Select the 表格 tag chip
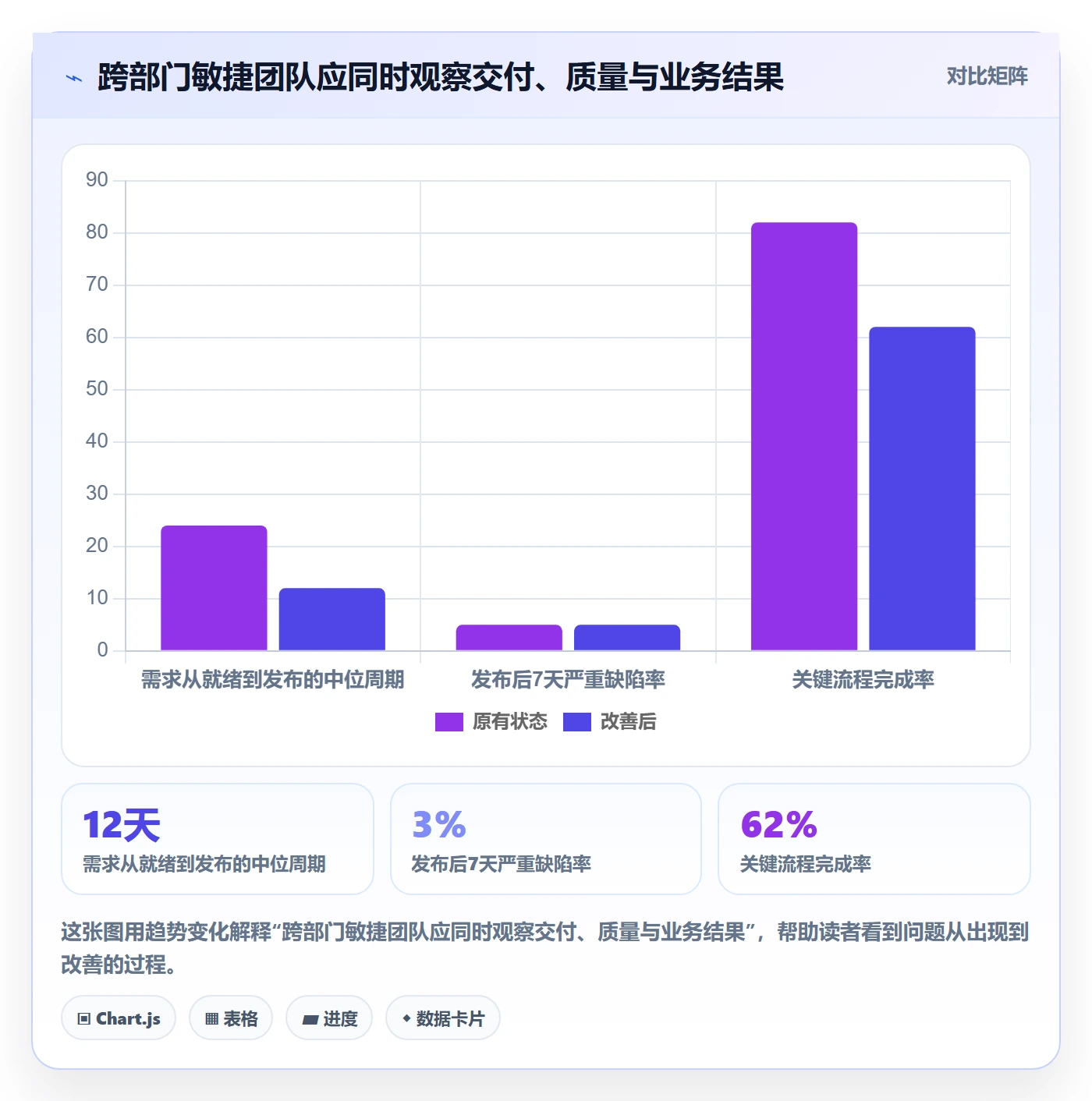 (231, 1018)
